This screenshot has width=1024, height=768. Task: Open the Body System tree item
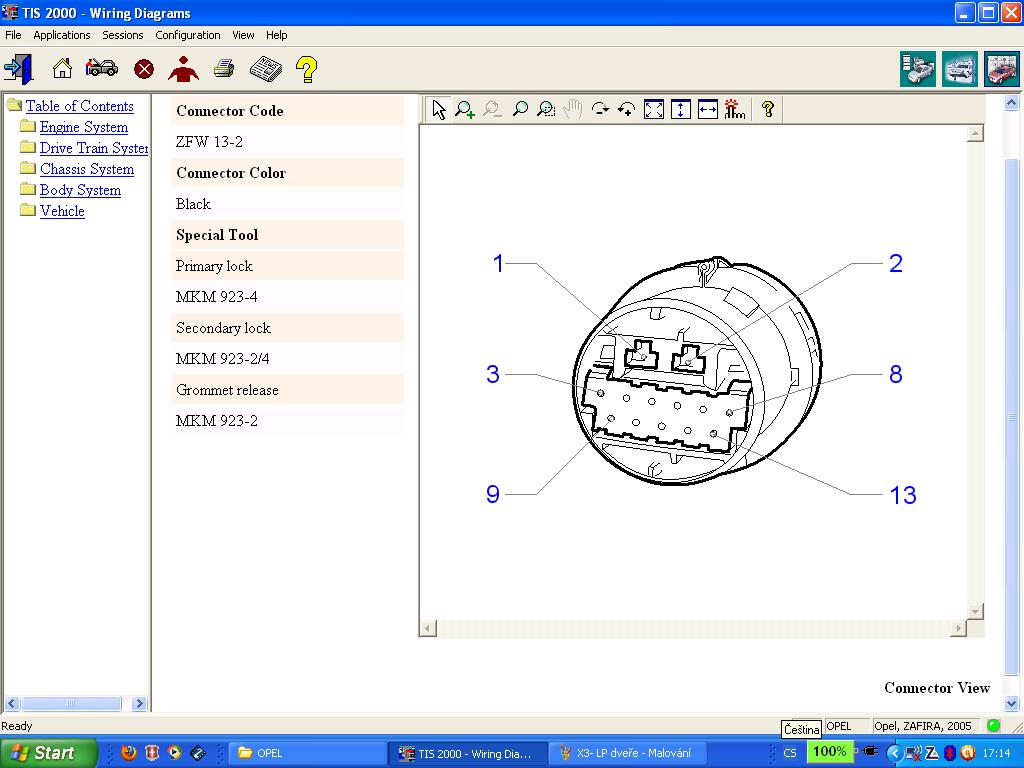(x=80, y=190)
